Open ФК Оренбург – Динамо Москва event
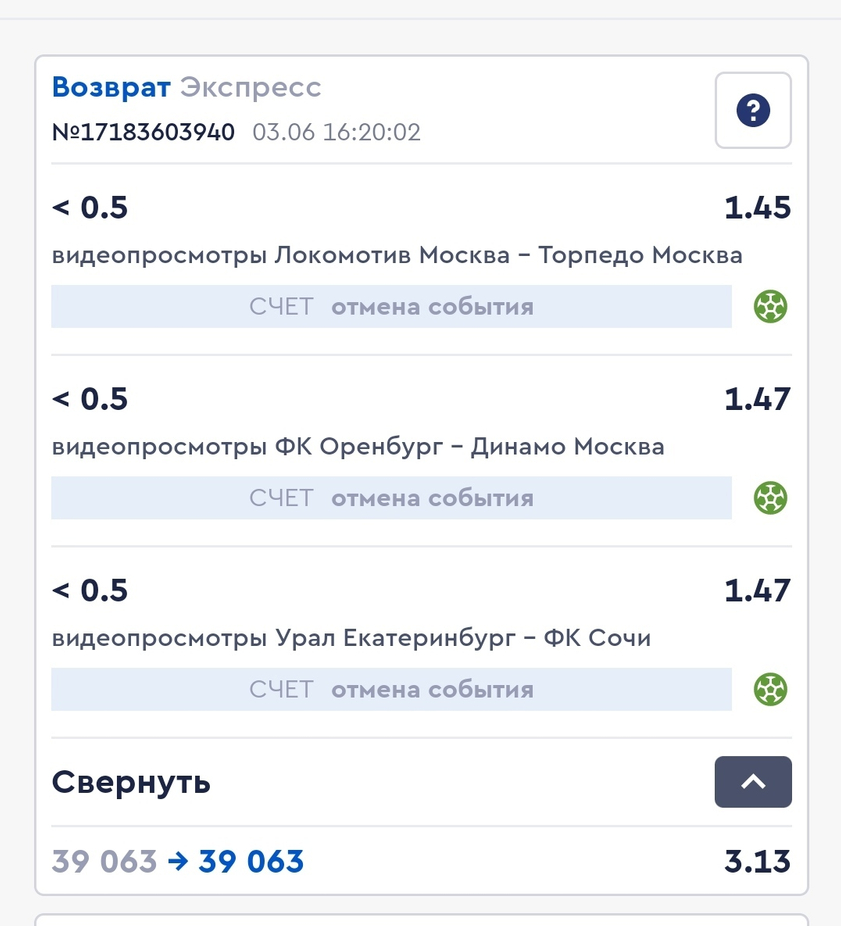841x926 pixels. (358, 447)
